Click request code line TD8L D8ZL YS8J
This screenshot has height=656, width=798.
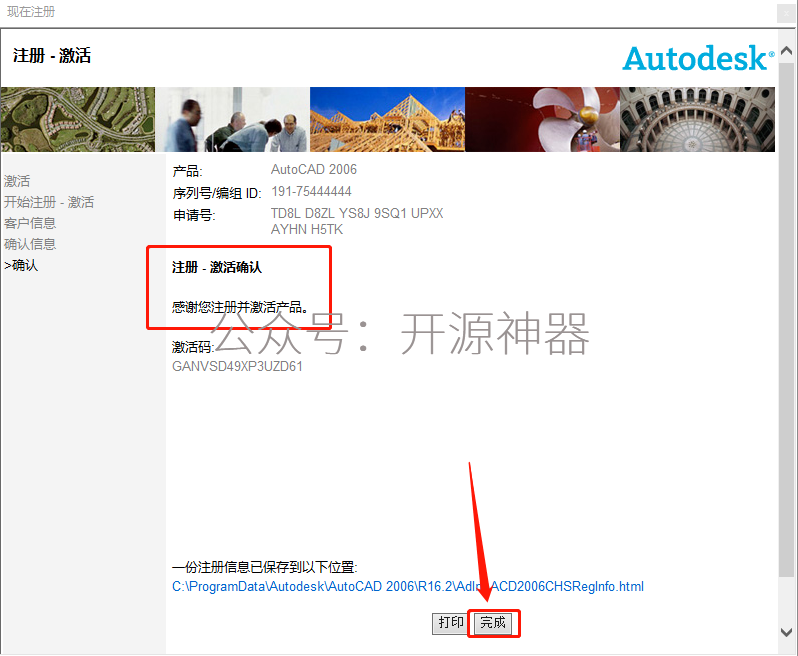coord(357,213)
